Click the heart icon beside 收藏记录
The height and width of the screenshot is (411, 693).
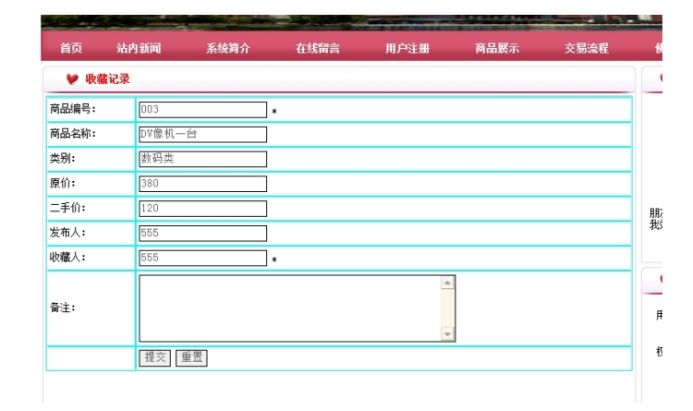pos(72,79)
